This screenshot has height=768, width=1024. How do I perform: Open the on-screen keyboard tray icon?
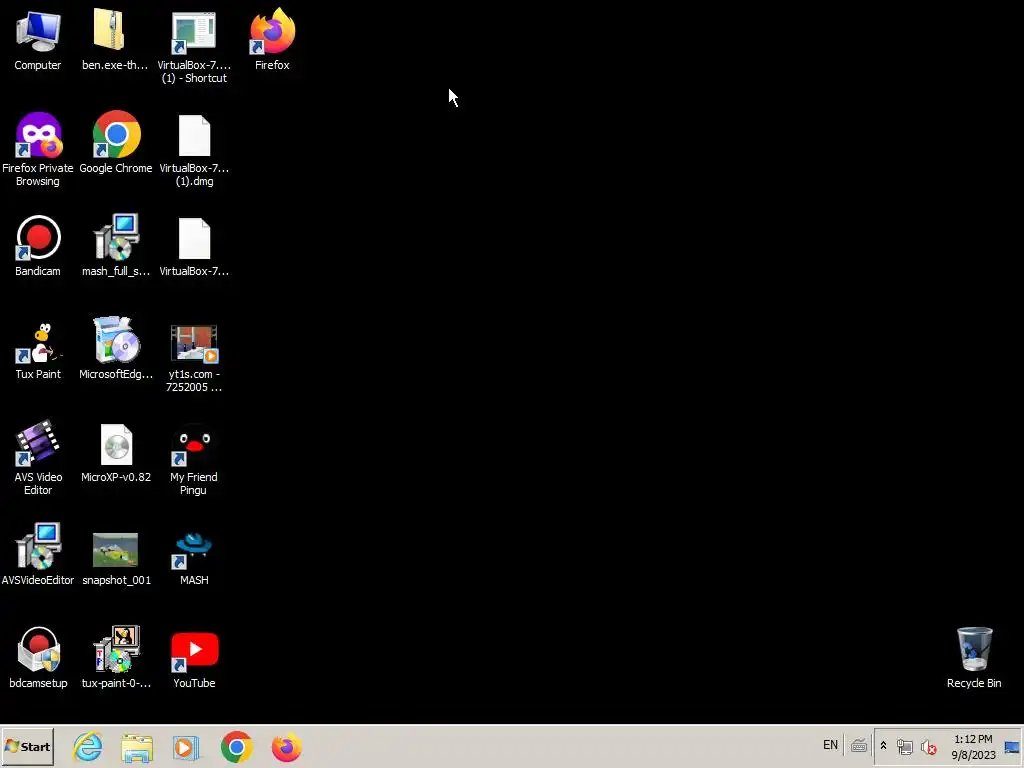tap(859, 746)
